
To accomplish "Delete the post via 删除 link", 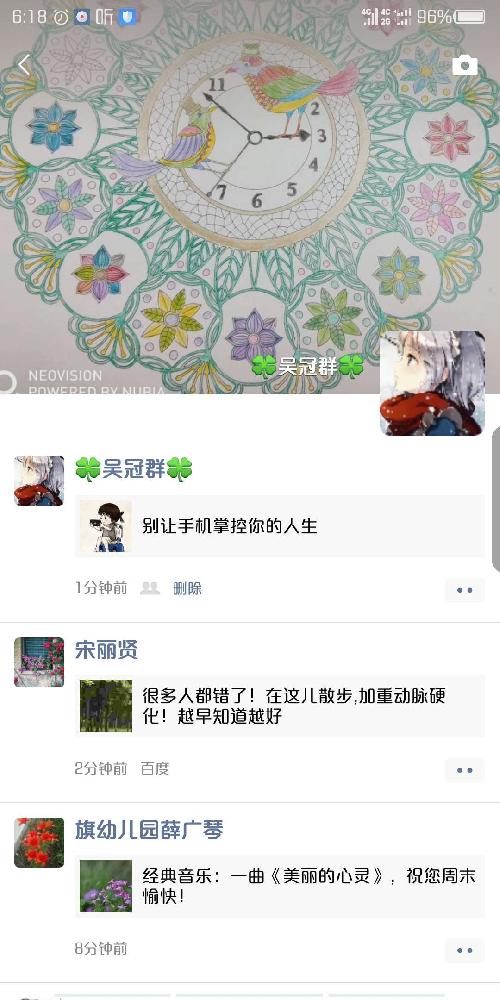I will click(x=188, y=588).
